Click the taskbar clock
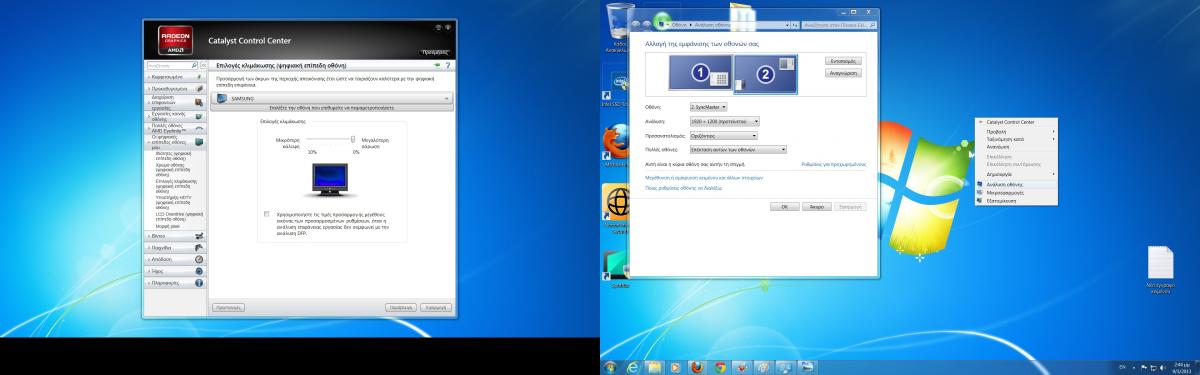 tap(1181, 367)
